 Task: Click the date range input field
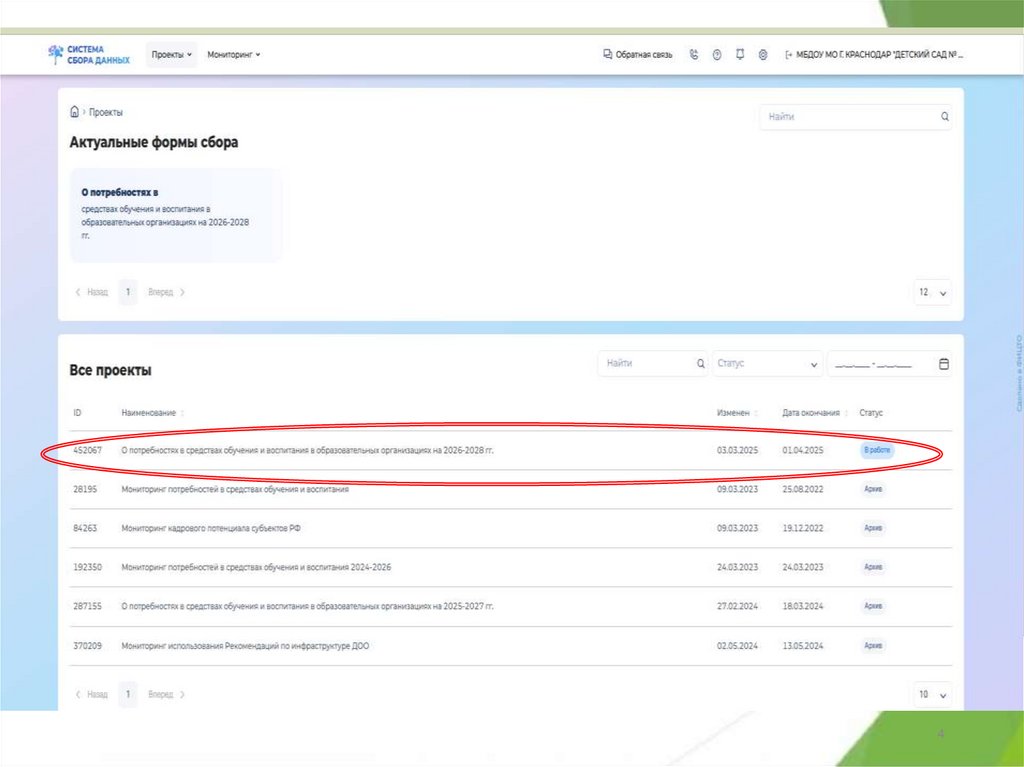click(x=889, y=364)
